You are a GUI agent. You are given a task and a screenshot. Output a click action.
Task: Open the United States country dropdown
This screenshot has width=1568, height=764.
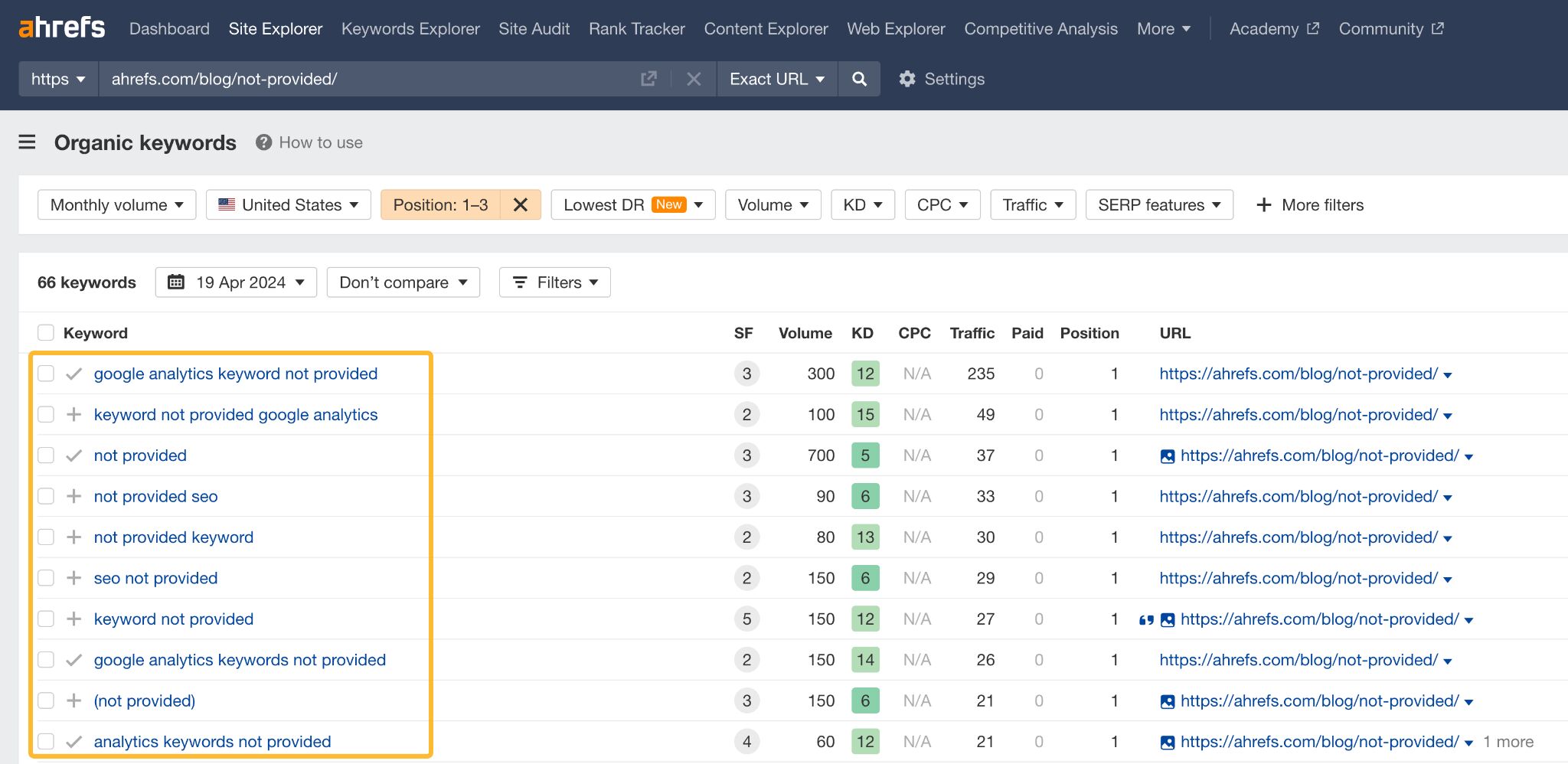click(288, 204)
